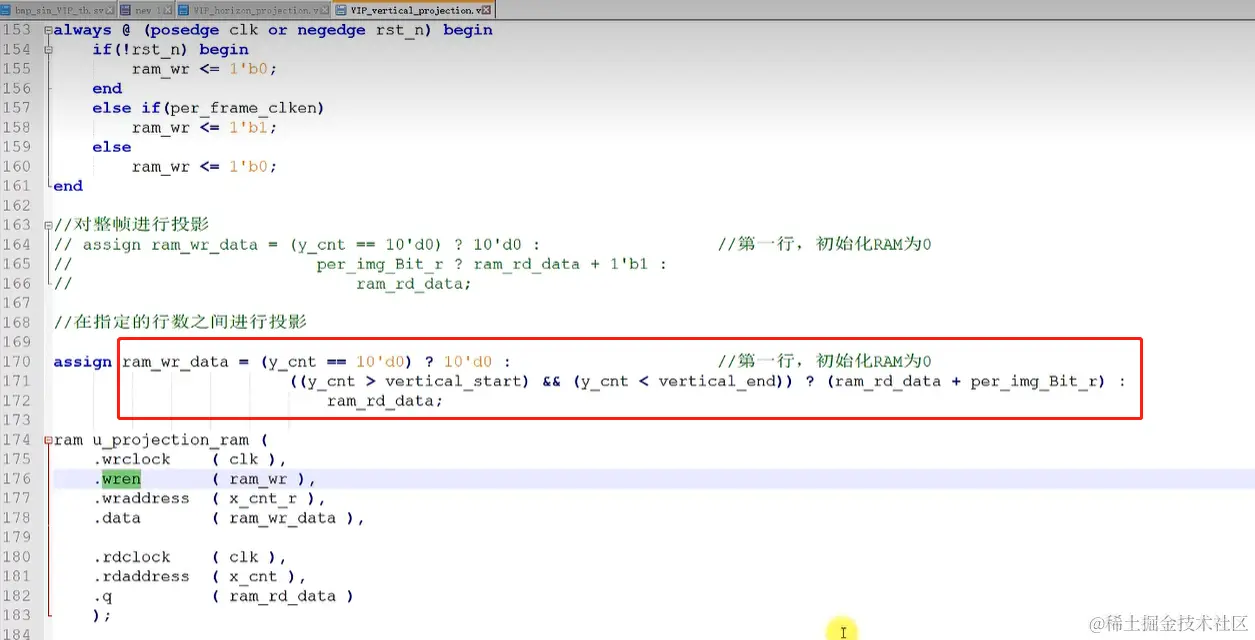Viewport: 1255px width, 640px height.
Task: Click 'ram_rd_data;' on line 172
Action: point(385,401)
